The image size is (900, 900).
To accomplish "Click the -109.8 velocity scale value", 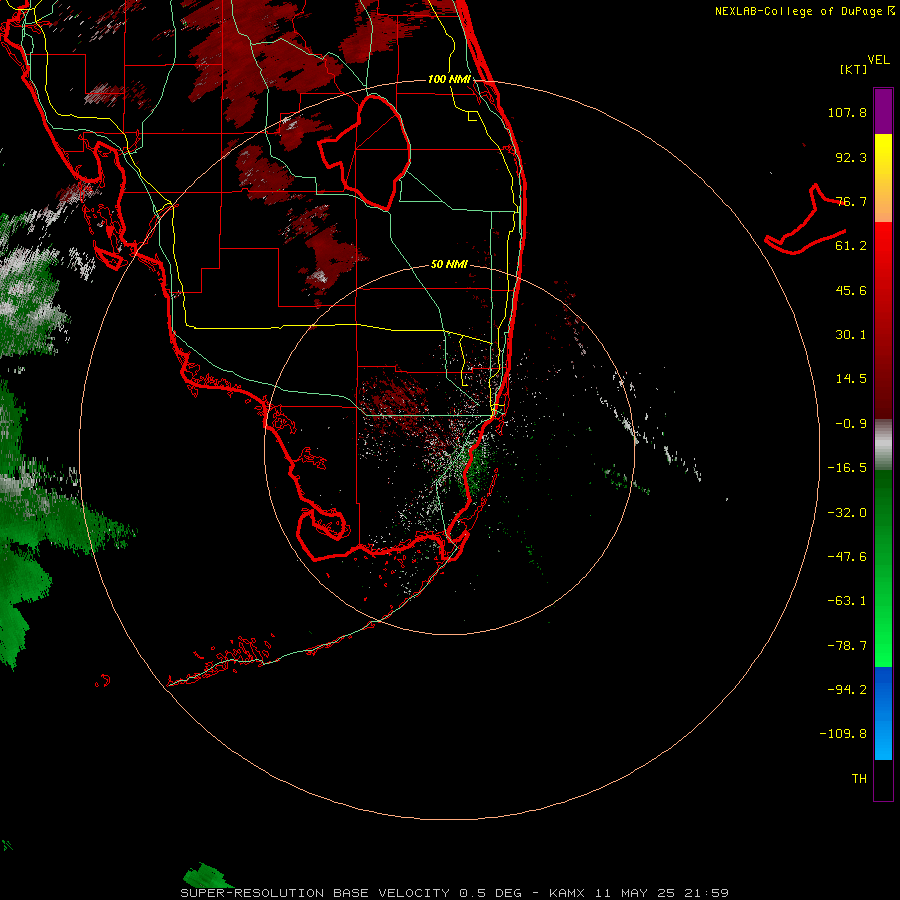I will 843,734.
